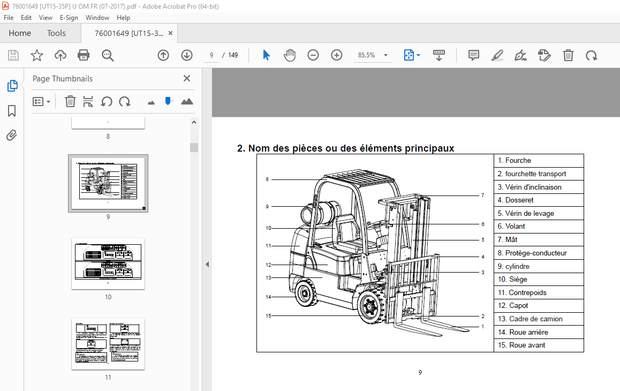Open the View menu
620x391 pixels.
coord(45,18)
